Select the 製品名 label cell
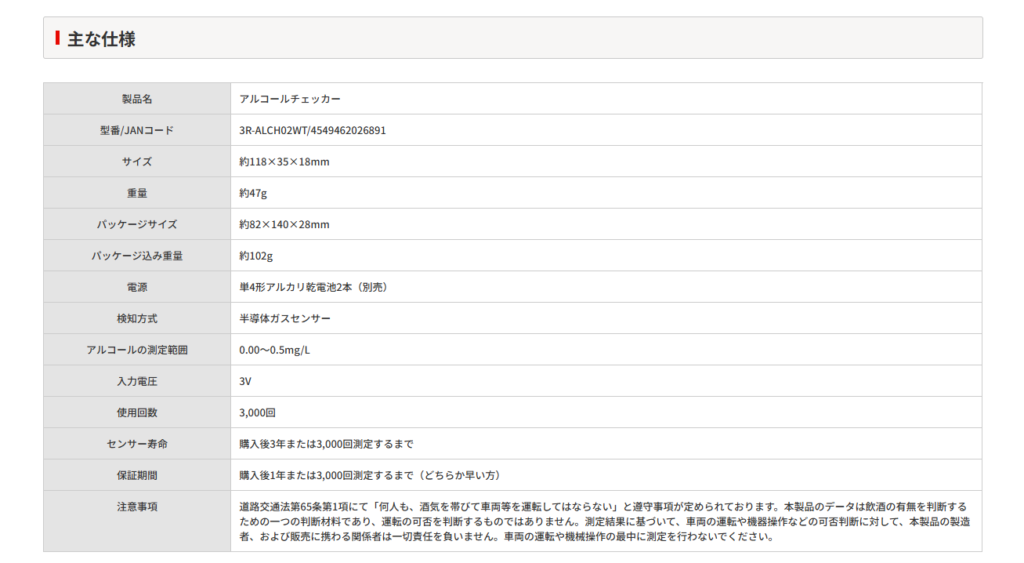Image resolution: width=1024 pixels, height=563 pixels. click(x=137, y=99)
